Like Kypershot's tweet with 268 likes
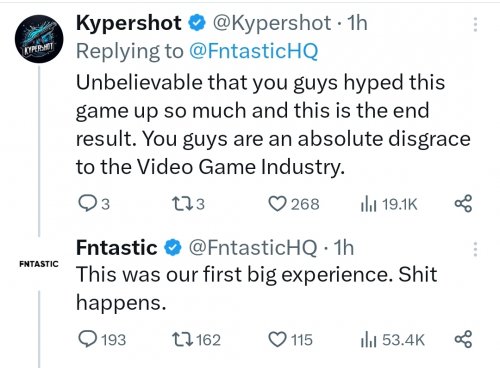 (277, 204)
